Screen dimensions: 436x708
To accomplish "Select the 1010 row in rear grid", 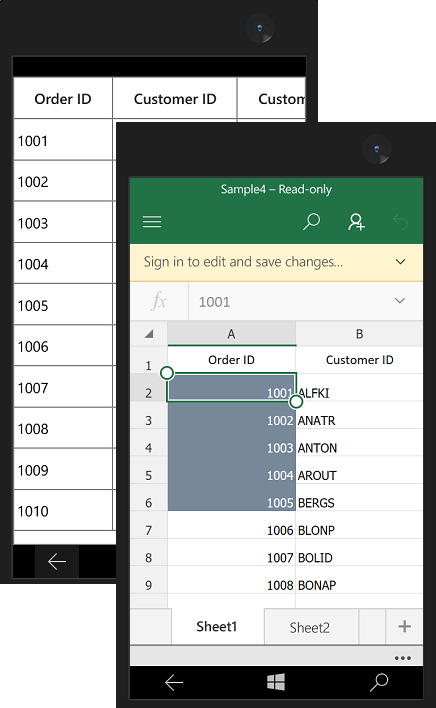I will [63, 511].
